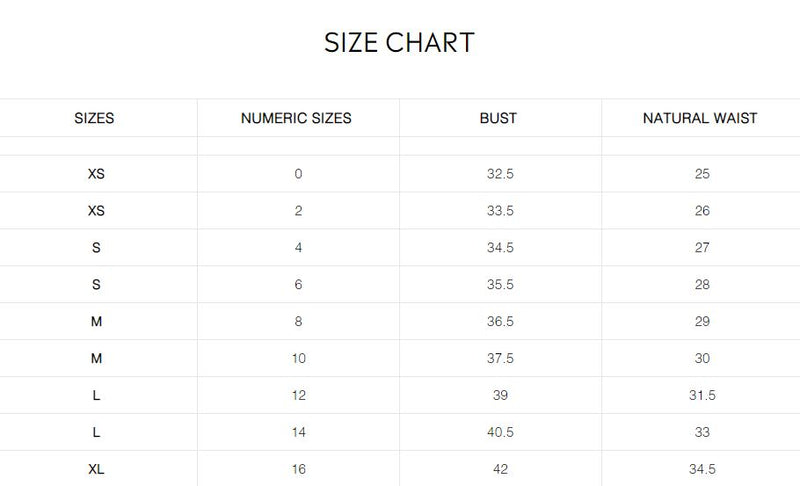This screenshot has width=800, height=486.
Task: Click bust value 40.5
Action: coord(500,432)
